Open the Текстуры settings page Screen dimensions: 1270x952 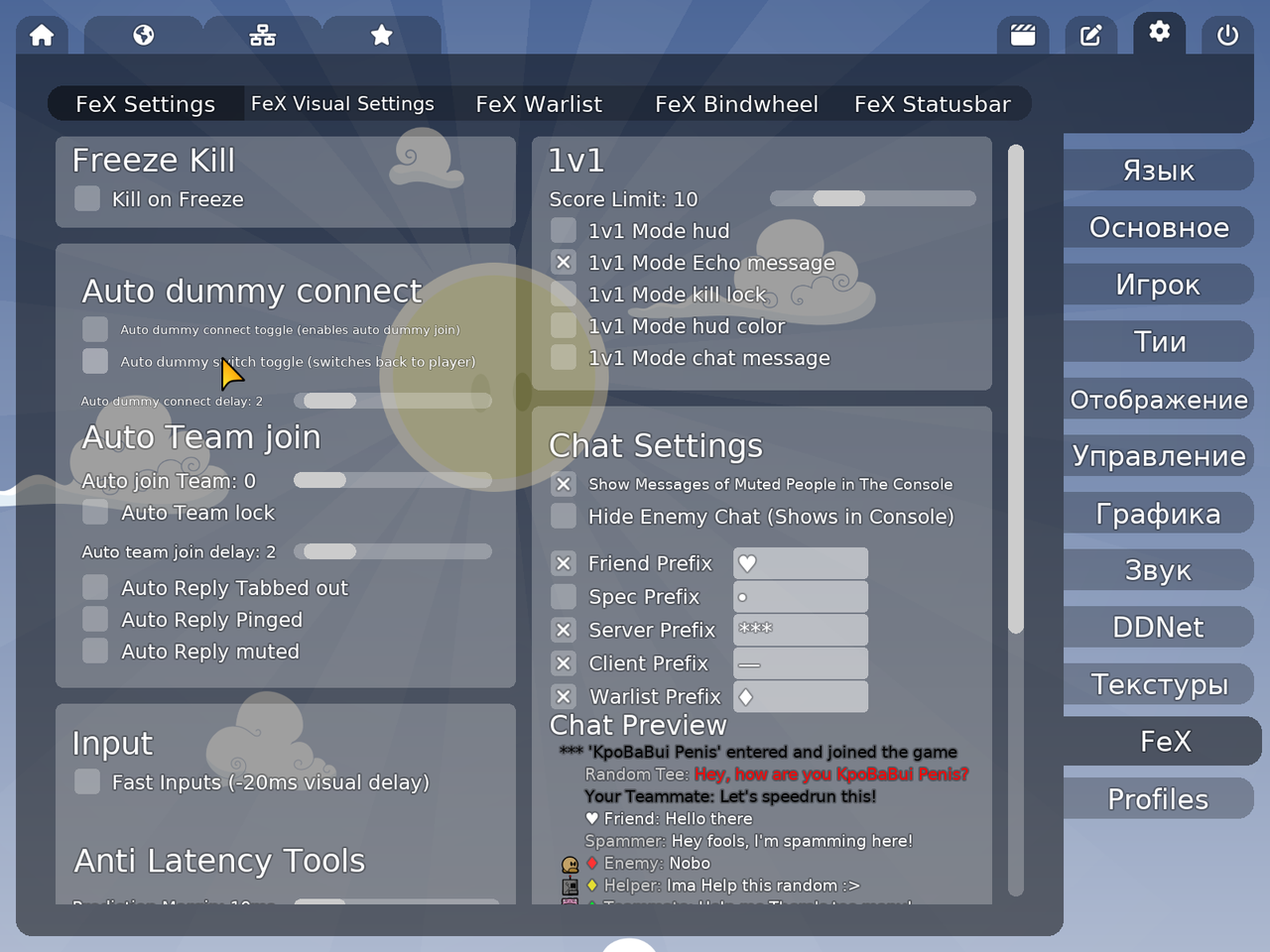pyautogui.click(x=1158, y=684)
